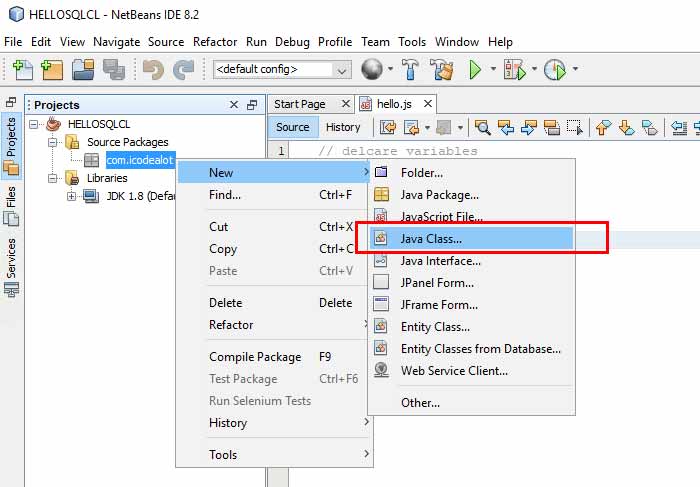Choose Folder in the New submenu
700x487 pixels.
(471, 173)
